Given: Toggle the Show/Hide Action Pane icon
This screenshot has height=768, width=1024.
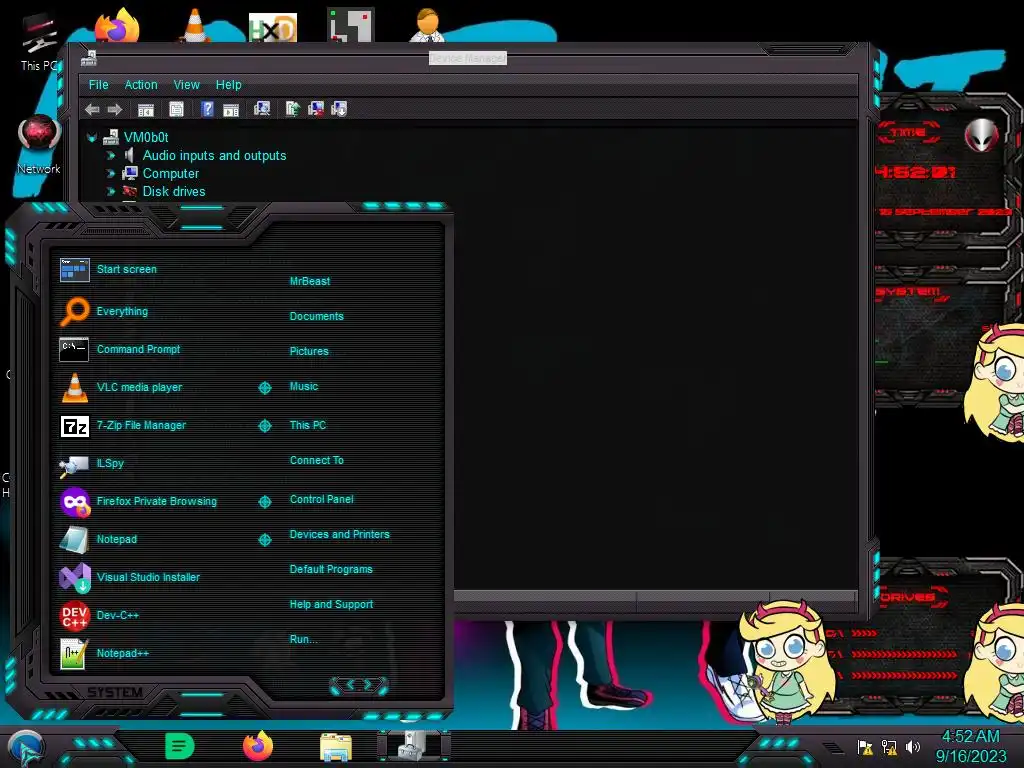Looking at the screenshot, I should point(231,109).
